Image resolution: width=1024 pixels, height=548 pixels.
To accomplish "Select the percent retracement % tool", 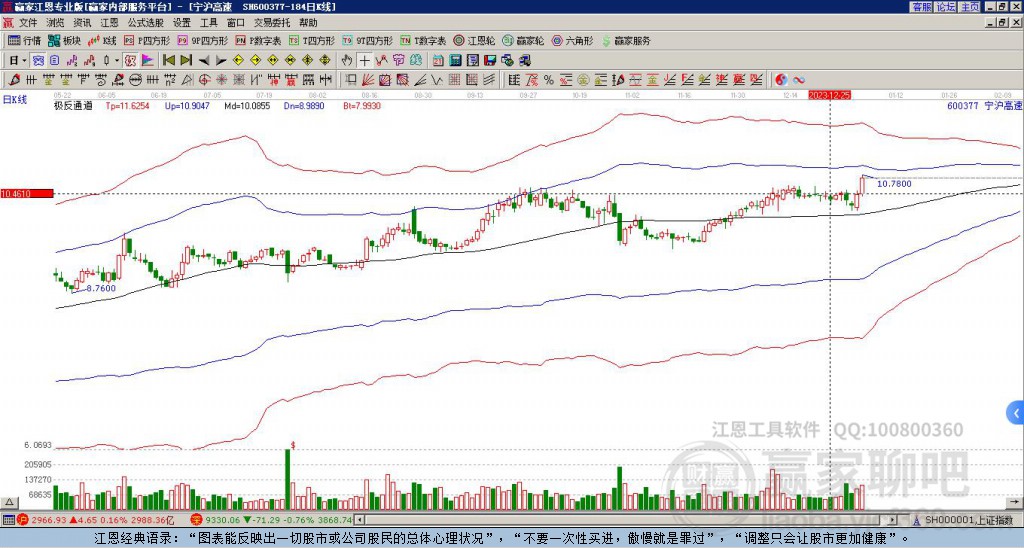I will (x=549, y=80).
